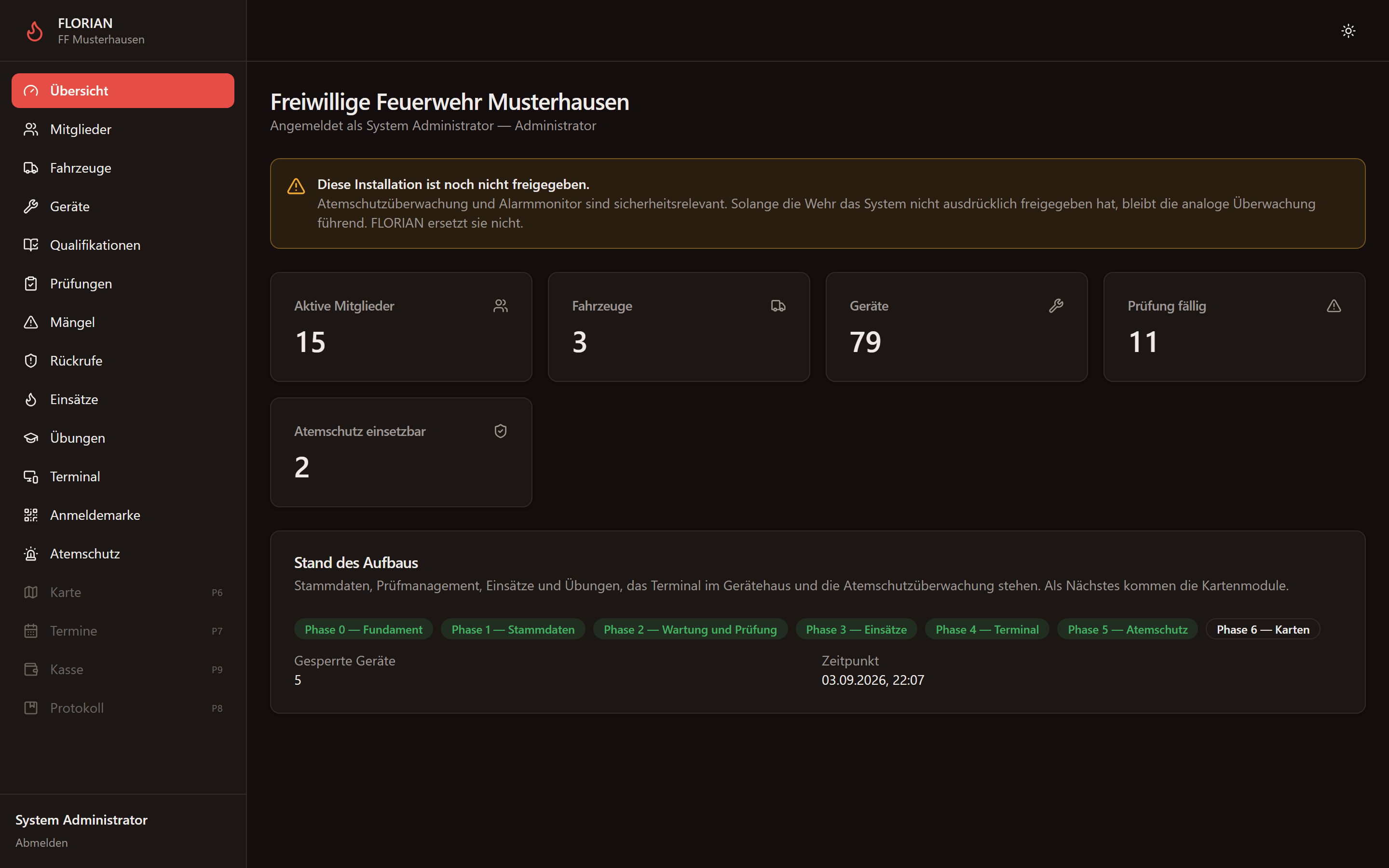Open the Aktive Mitglieder statistics card
This screenshot has height=868, width=1389.
tap(401, 326)
